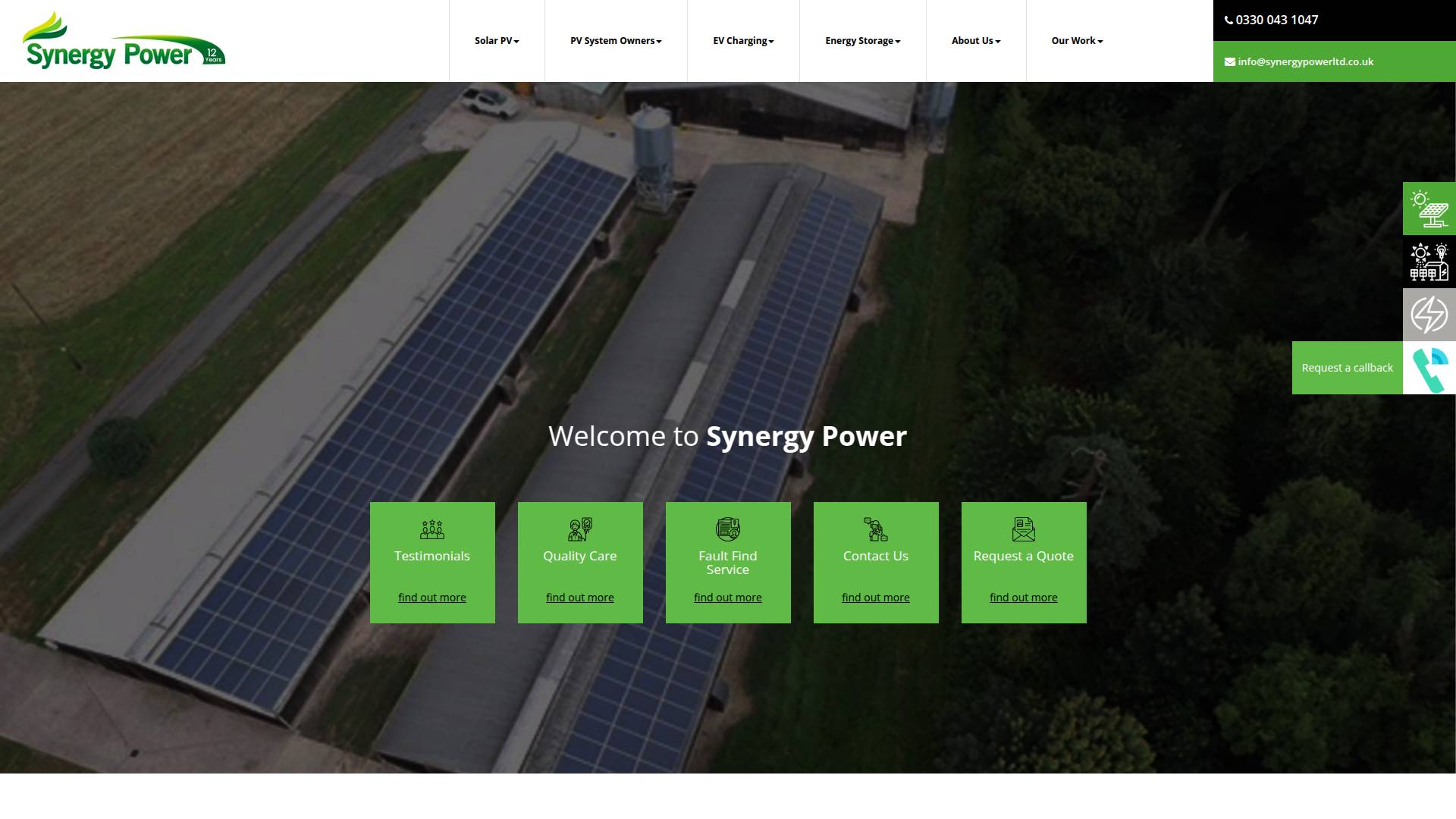Expand the Solar PV dropdown menu
This screenshot has height=819, width=1456.
pyautogui.click(x=497, y=41)
